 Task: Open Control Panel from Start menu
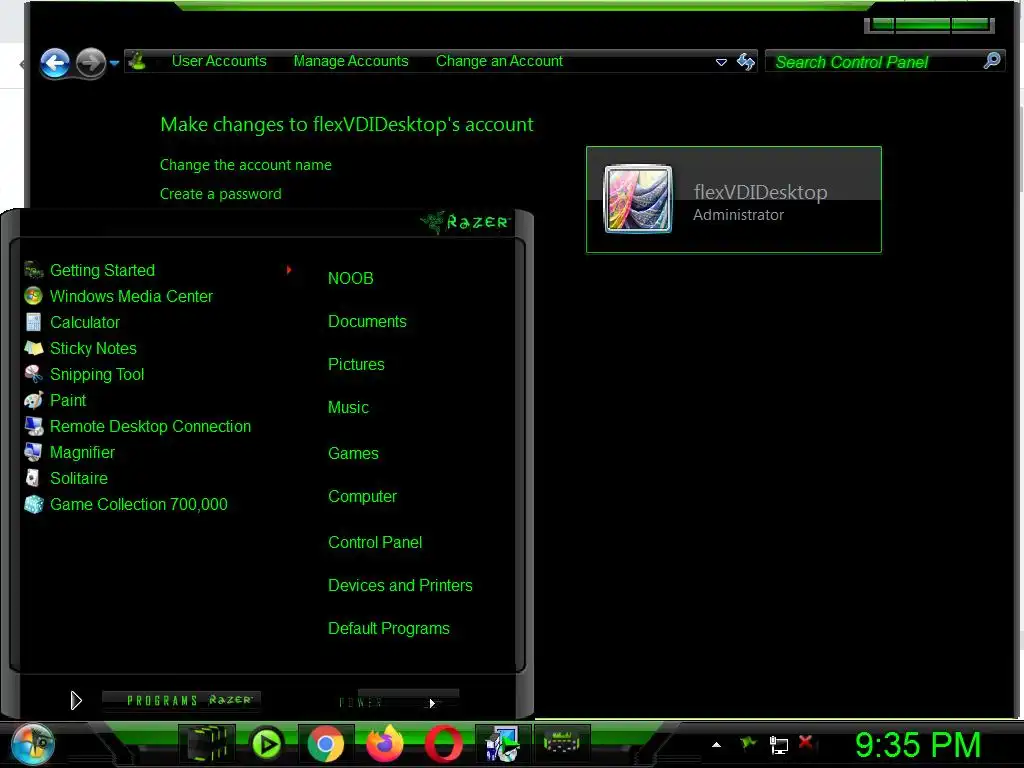point(375,542)
